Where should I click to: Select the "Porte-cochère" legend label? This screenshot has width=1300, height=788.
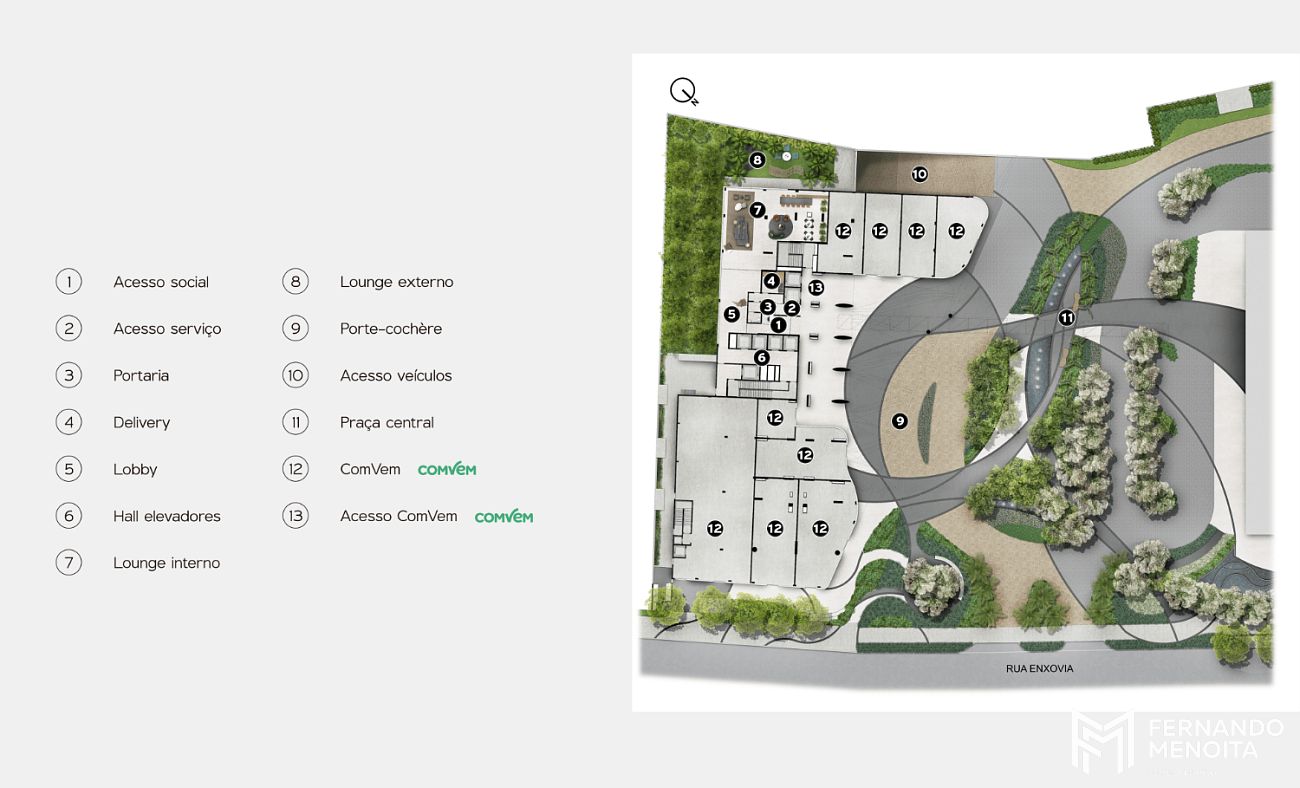[390, 329]
